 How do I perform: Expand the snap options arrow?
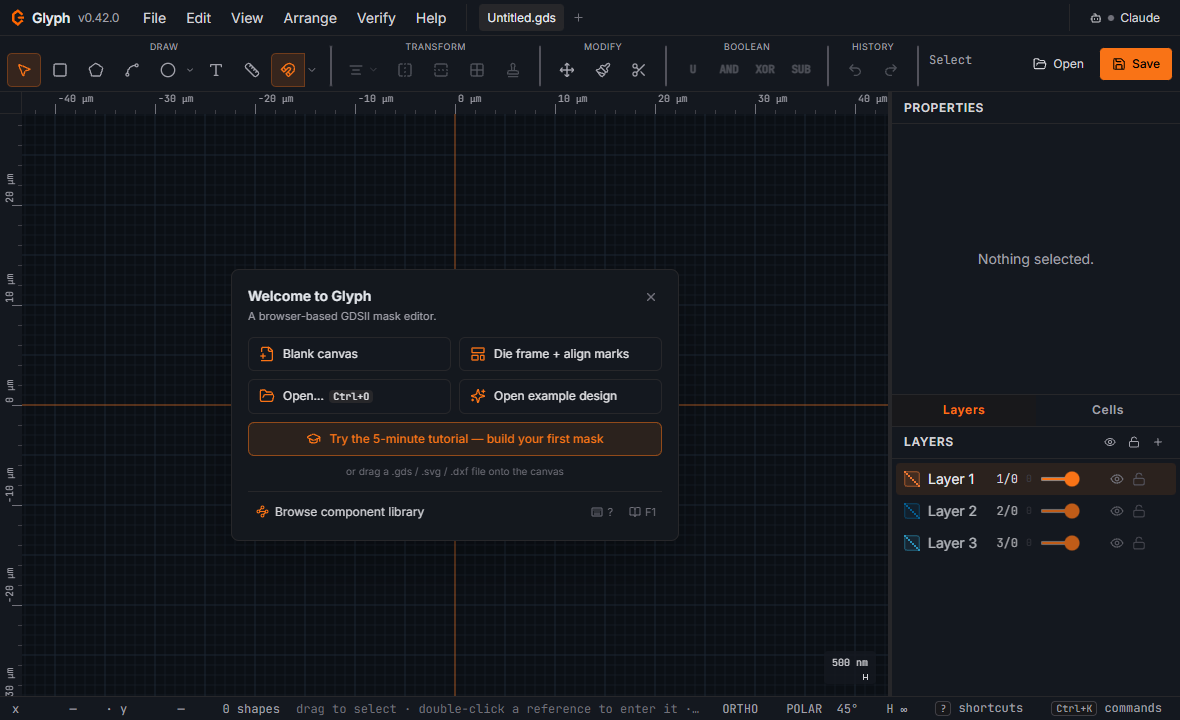[x=312, y=70]
